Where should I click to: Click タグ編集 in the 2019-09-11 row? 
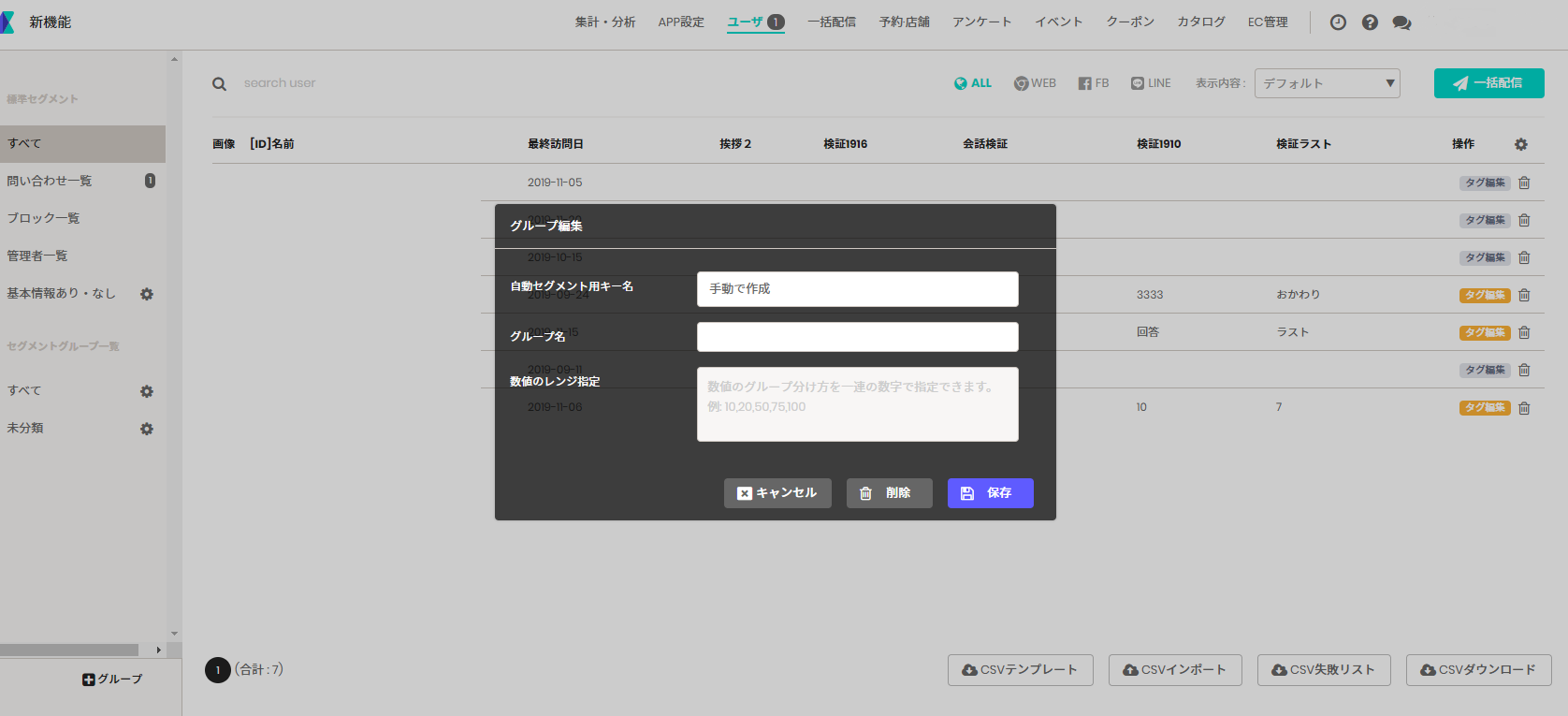pyautogui.click(x=1486, y=370)
